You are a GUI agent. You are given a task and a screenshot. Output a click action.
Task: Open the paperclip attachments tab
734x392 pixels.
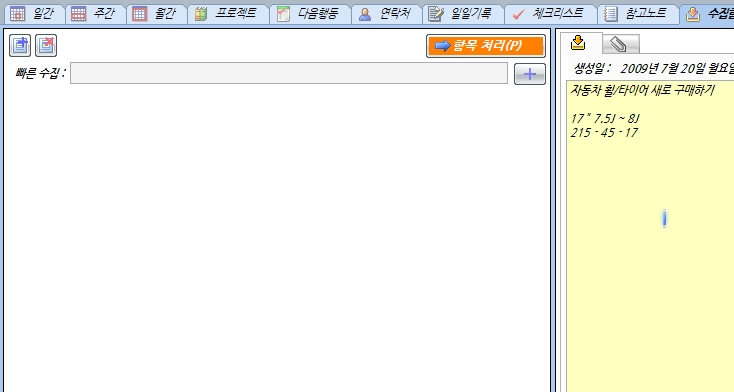620,44
